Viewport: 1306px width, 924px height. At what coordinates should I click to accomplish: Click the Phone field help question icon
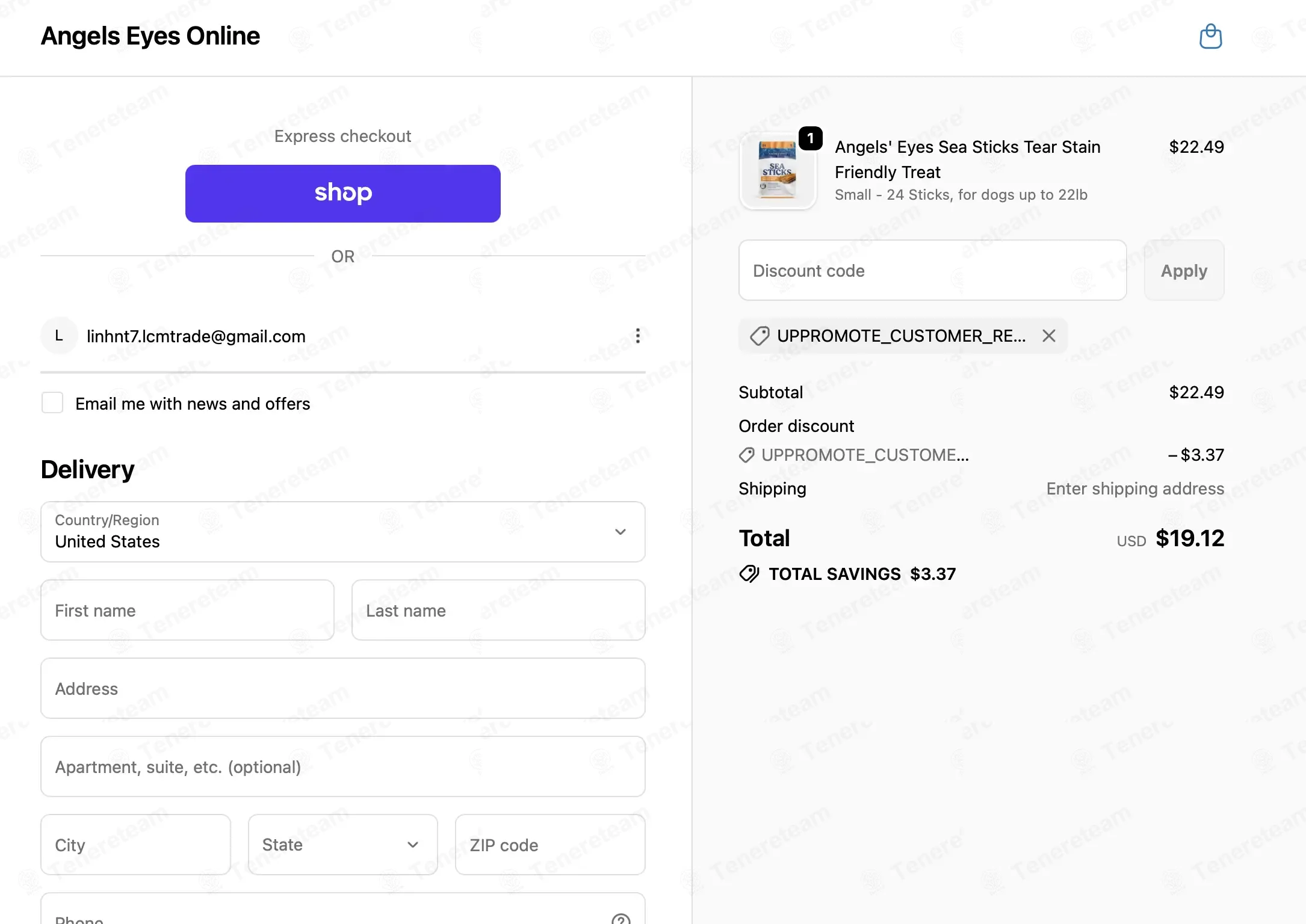tap(621, 919)
